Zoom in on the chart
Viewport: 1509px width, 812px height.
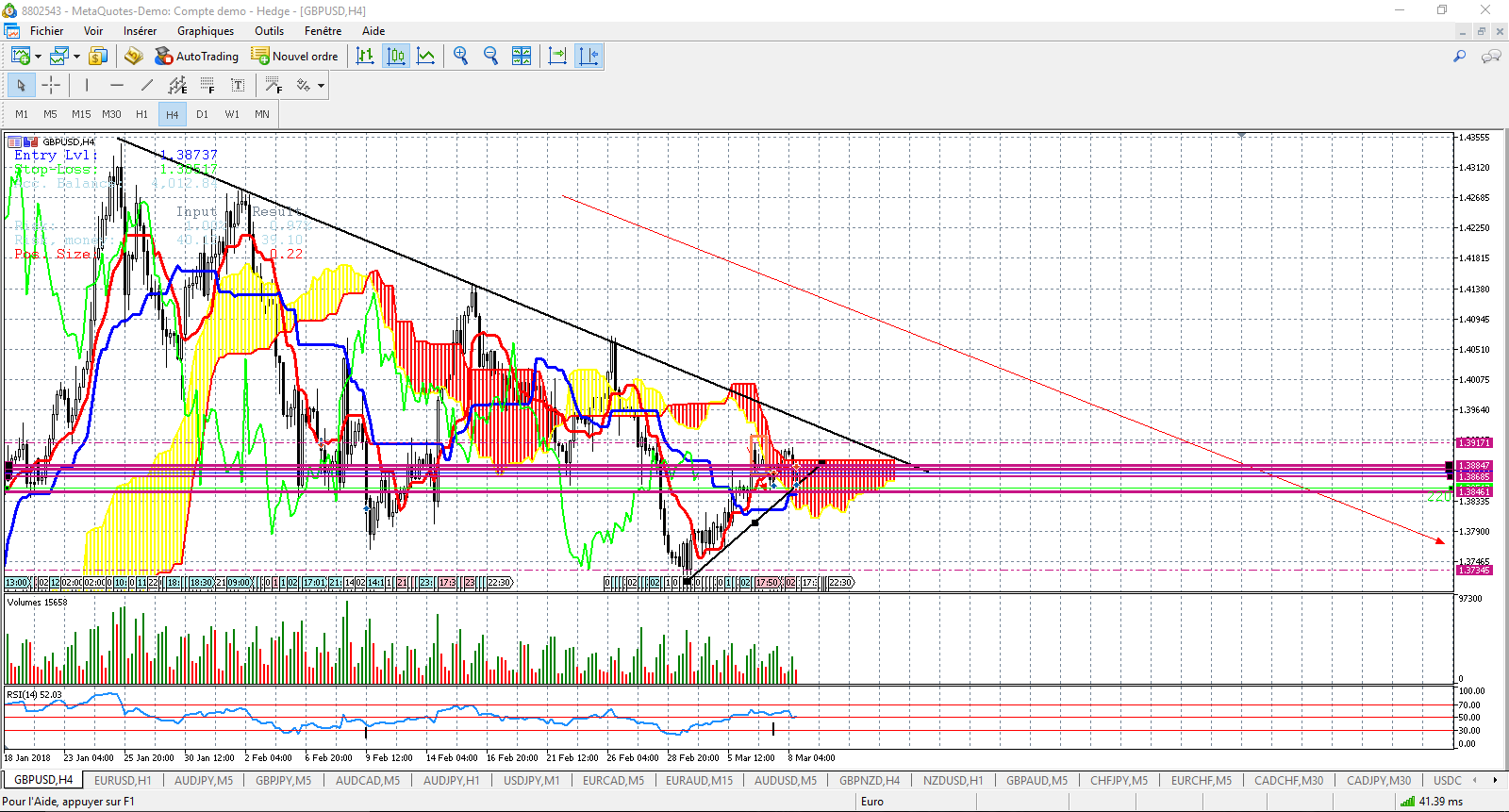click(x=460, y=56)
